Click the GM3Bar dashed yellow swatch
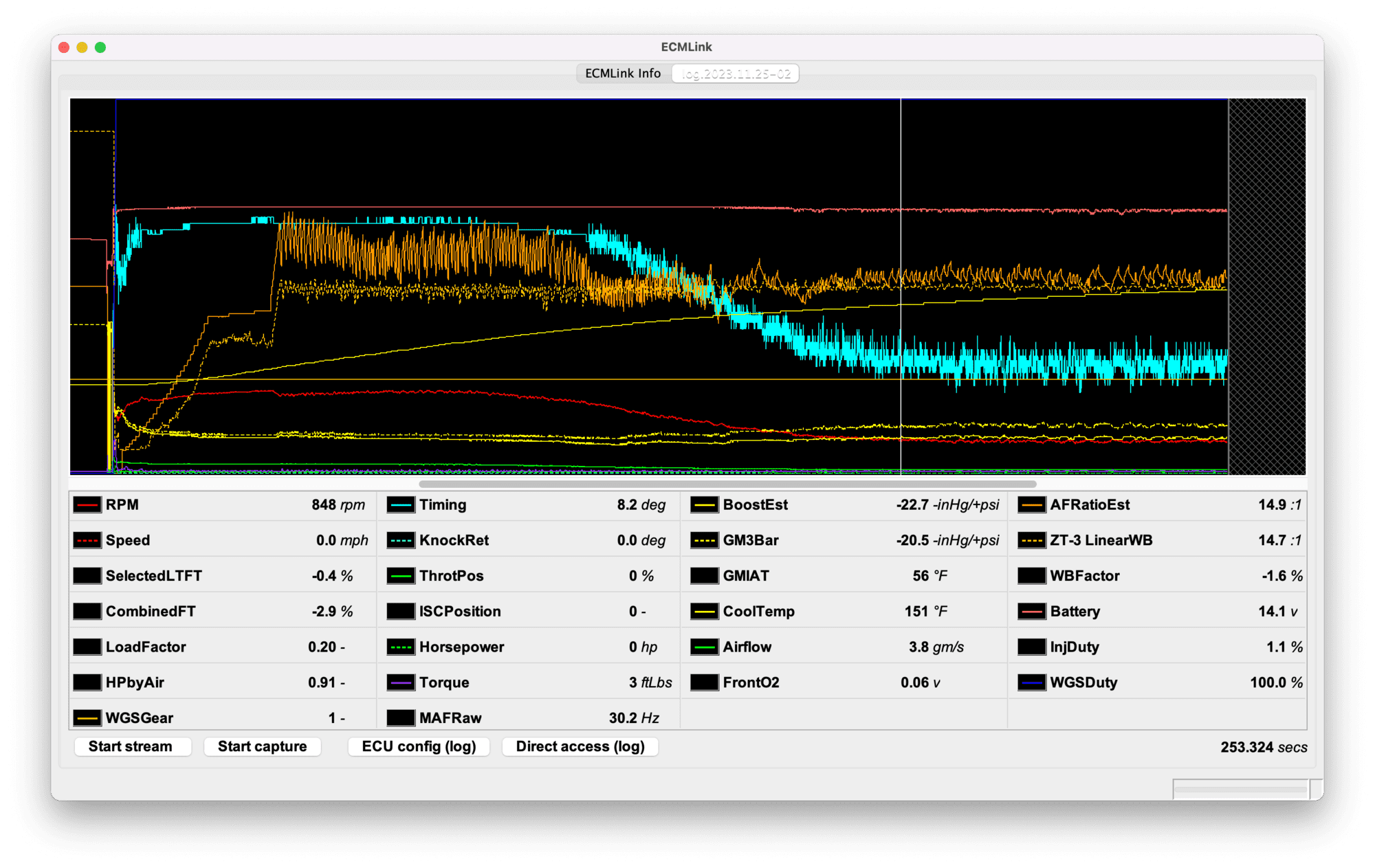The image size is (1375, 868). [x=705, y=541]
